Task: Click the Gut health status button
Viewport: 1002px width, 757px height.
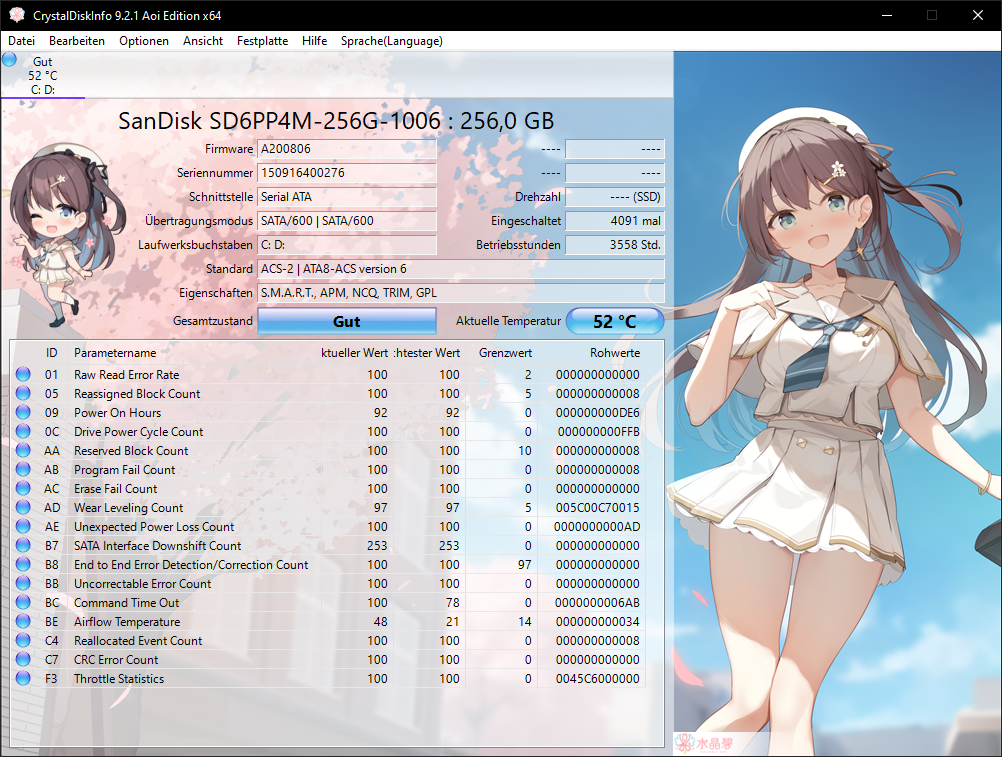Action: coord(346,321)
